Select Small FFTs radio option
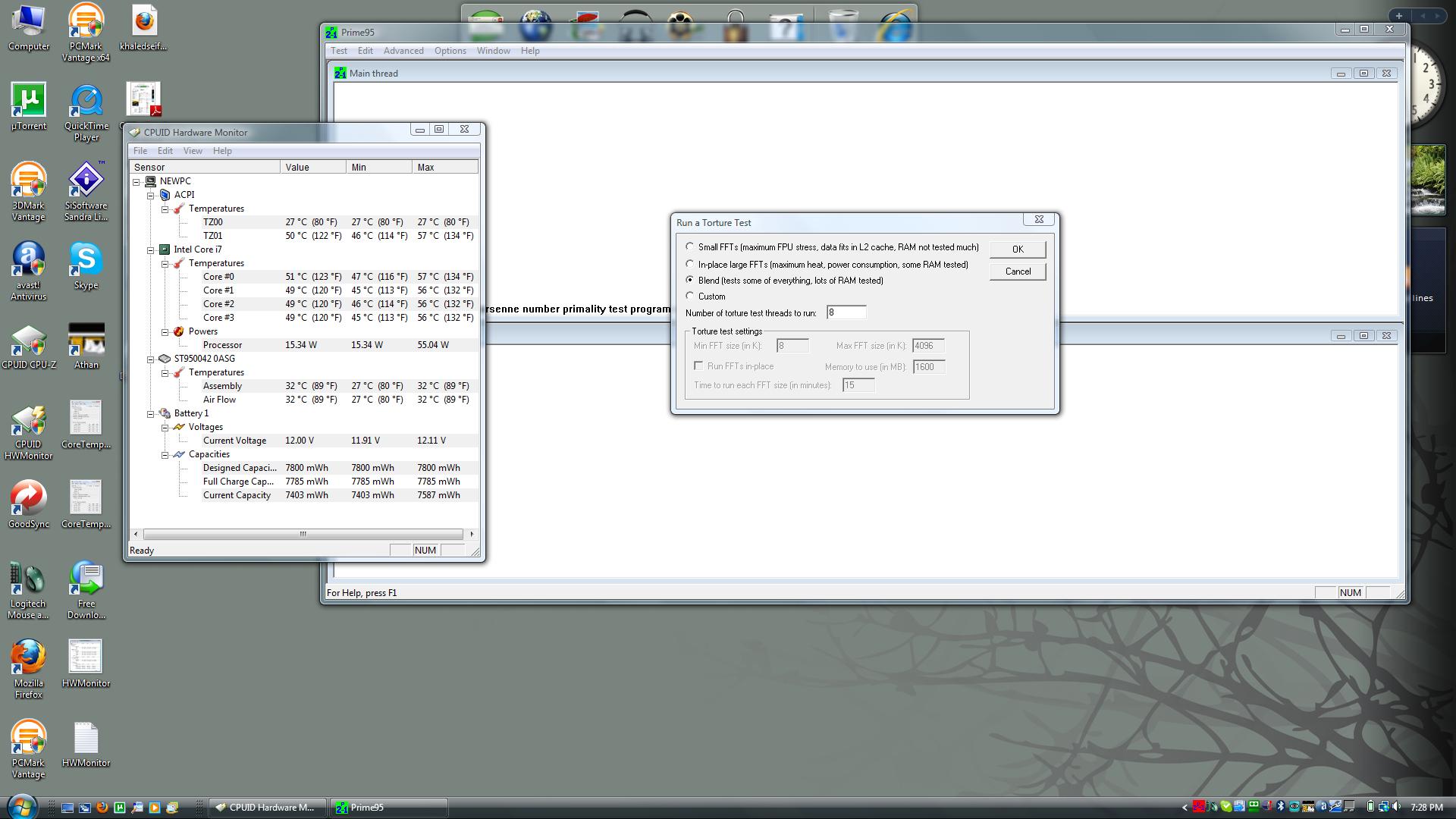1456x819 pixels. (689, 247)
